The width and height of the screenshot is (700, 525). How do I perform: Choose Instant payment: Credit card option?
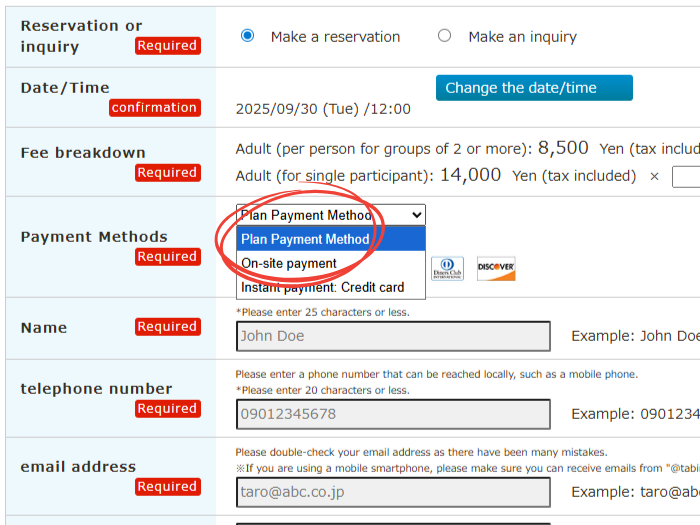tap(322, 287)
